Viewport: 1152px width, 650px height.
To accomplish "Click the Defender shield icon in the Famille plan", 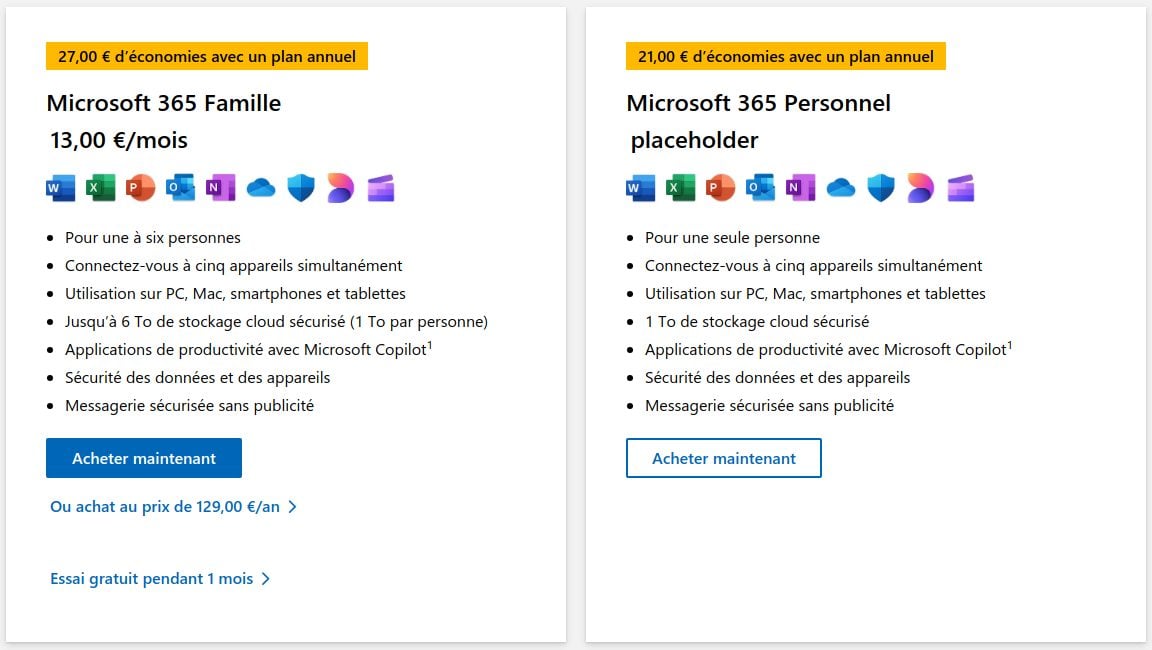I will click(x=300, y=188).
